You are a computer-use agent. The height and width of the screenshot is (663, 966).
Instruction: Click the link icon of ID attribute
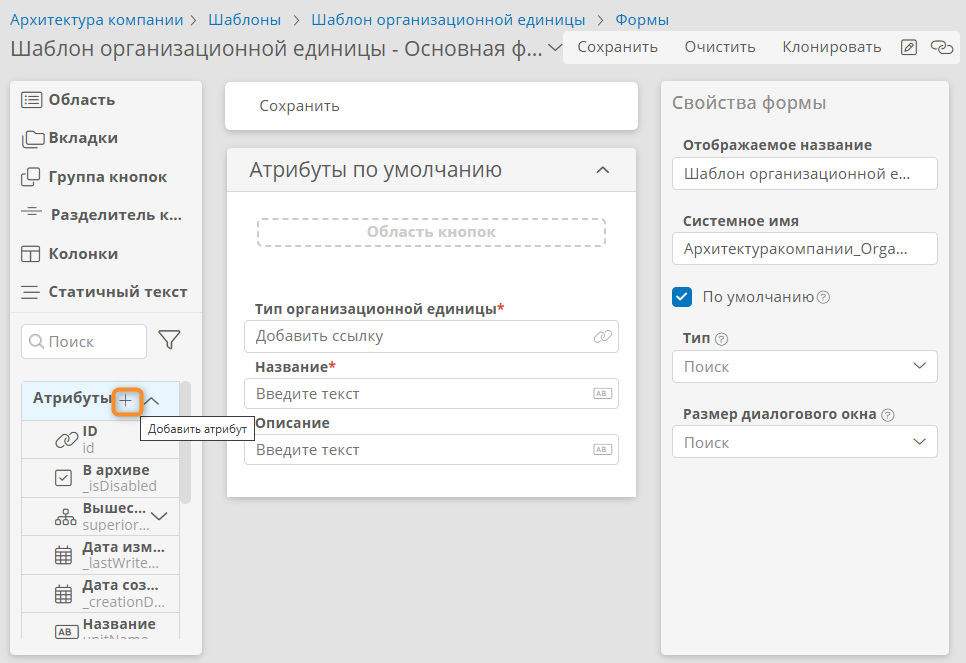click(66, 440)
